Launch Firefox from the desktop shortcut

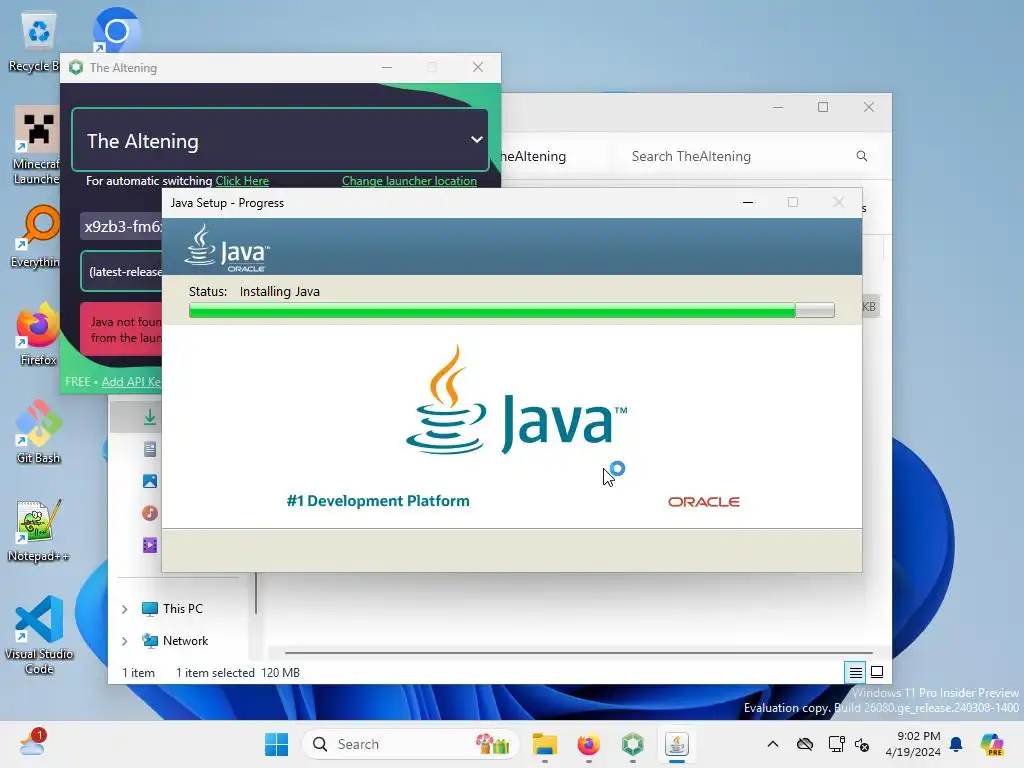click(x=37, y=334)
